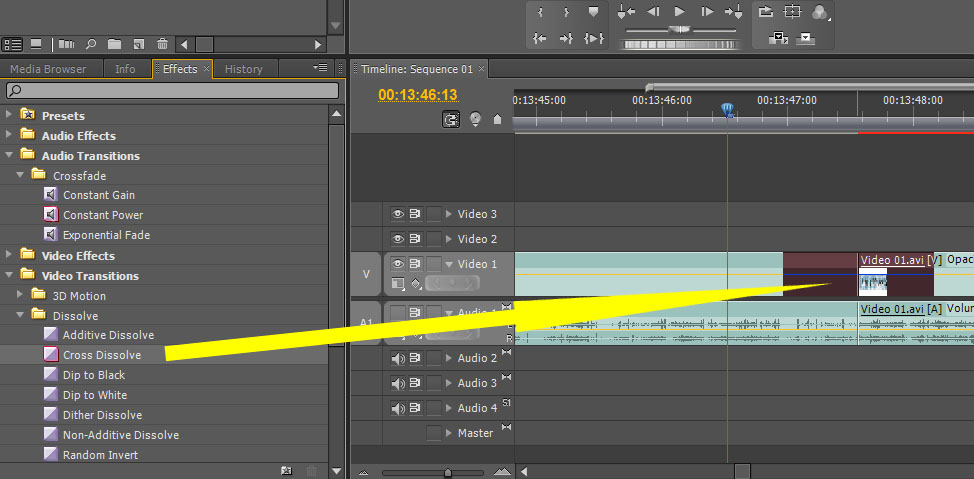Mute Audio 2 track speaker toggle

(398, 358)
